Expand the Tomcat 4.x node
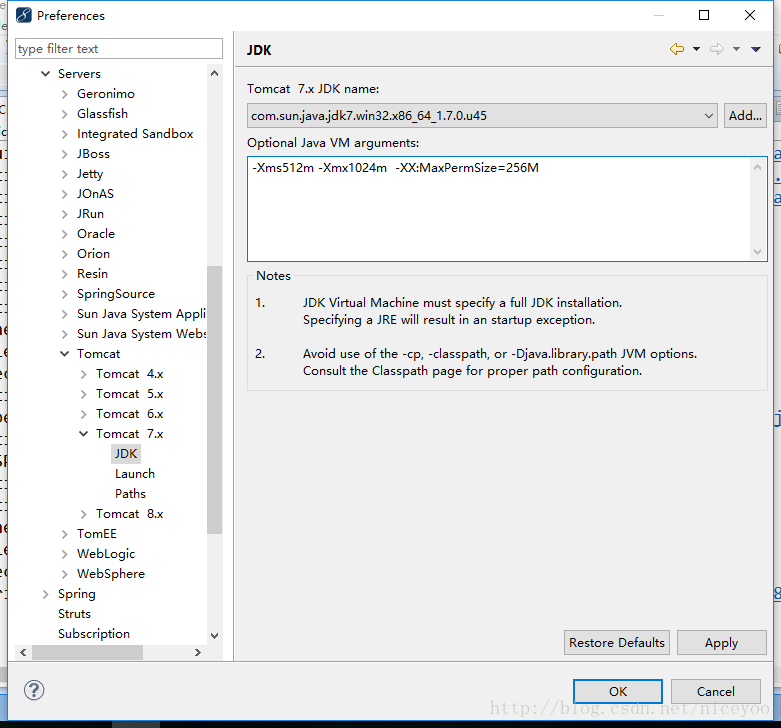 pyautogui.click(x=83, y=374)
